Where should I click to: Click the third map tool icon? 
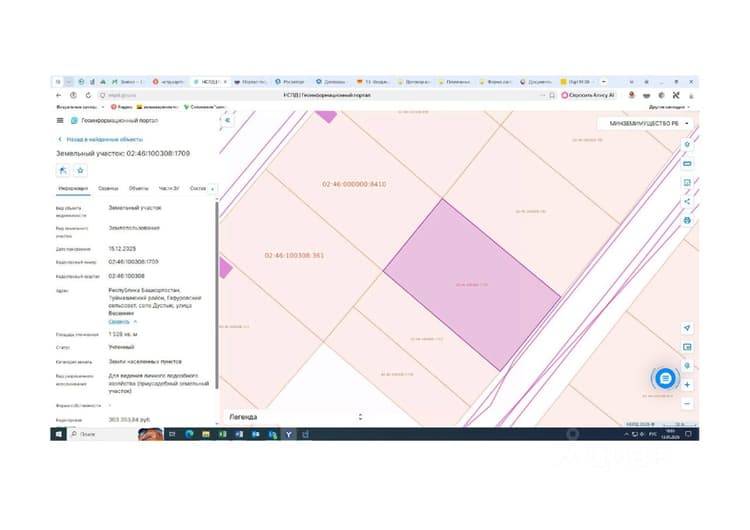point(687,183)
